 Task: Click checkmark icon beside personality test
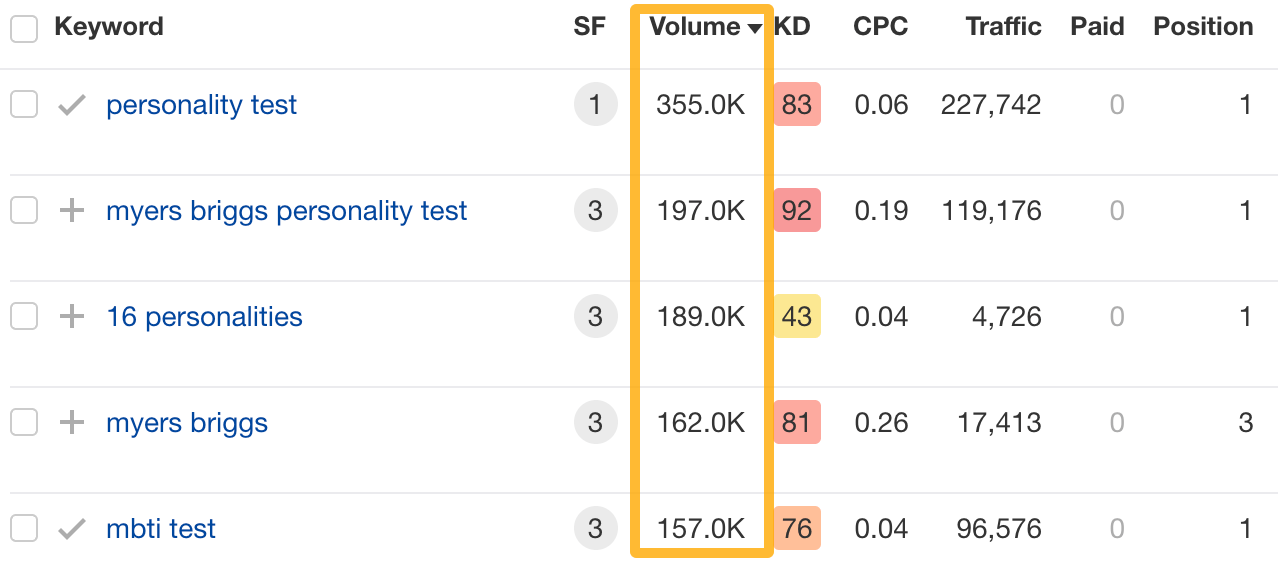[71, 105]
